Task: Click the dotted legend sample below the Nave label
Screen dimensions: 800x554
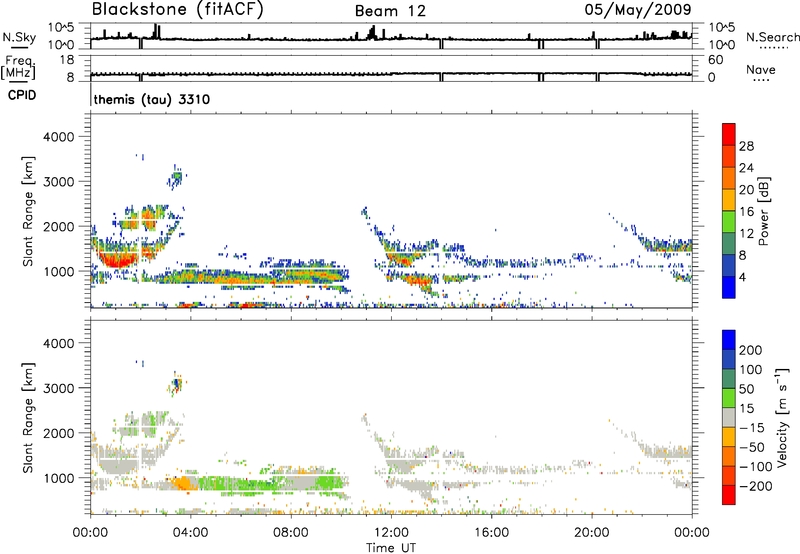Action: click(x=761, y=80)
